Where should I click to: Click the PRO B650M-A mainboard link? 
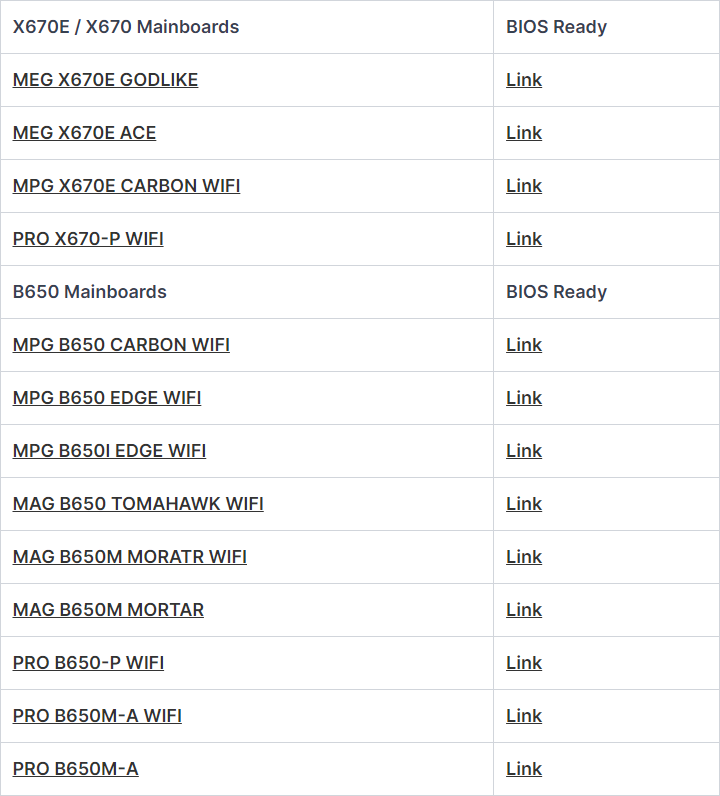pos(75,769)
